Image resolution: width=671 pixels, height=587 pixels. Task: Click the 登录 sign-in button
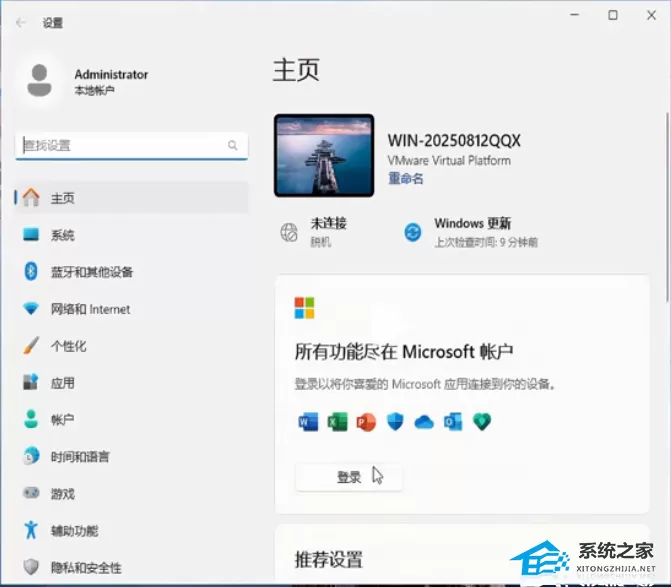point(349,477)
